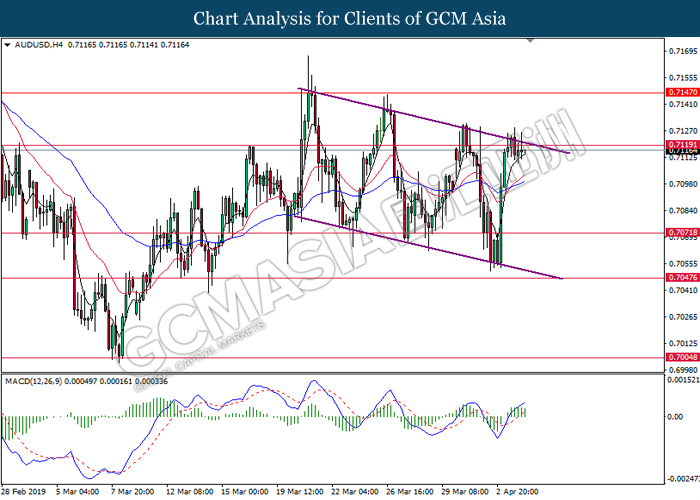700x500 pixels.
Task: Click the 0.70265 price axis value
Action: [x=683, y=317]
